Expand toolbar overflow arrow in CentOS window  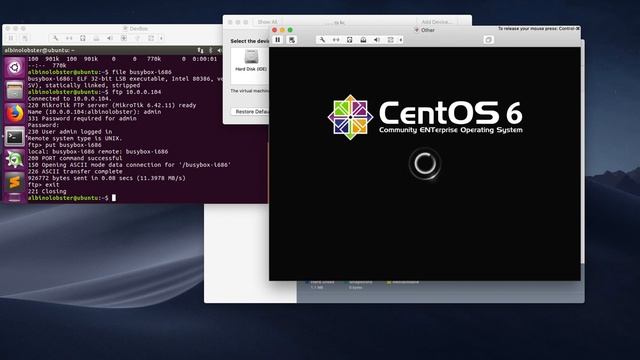pyautogui.click(x=401, y=40)
